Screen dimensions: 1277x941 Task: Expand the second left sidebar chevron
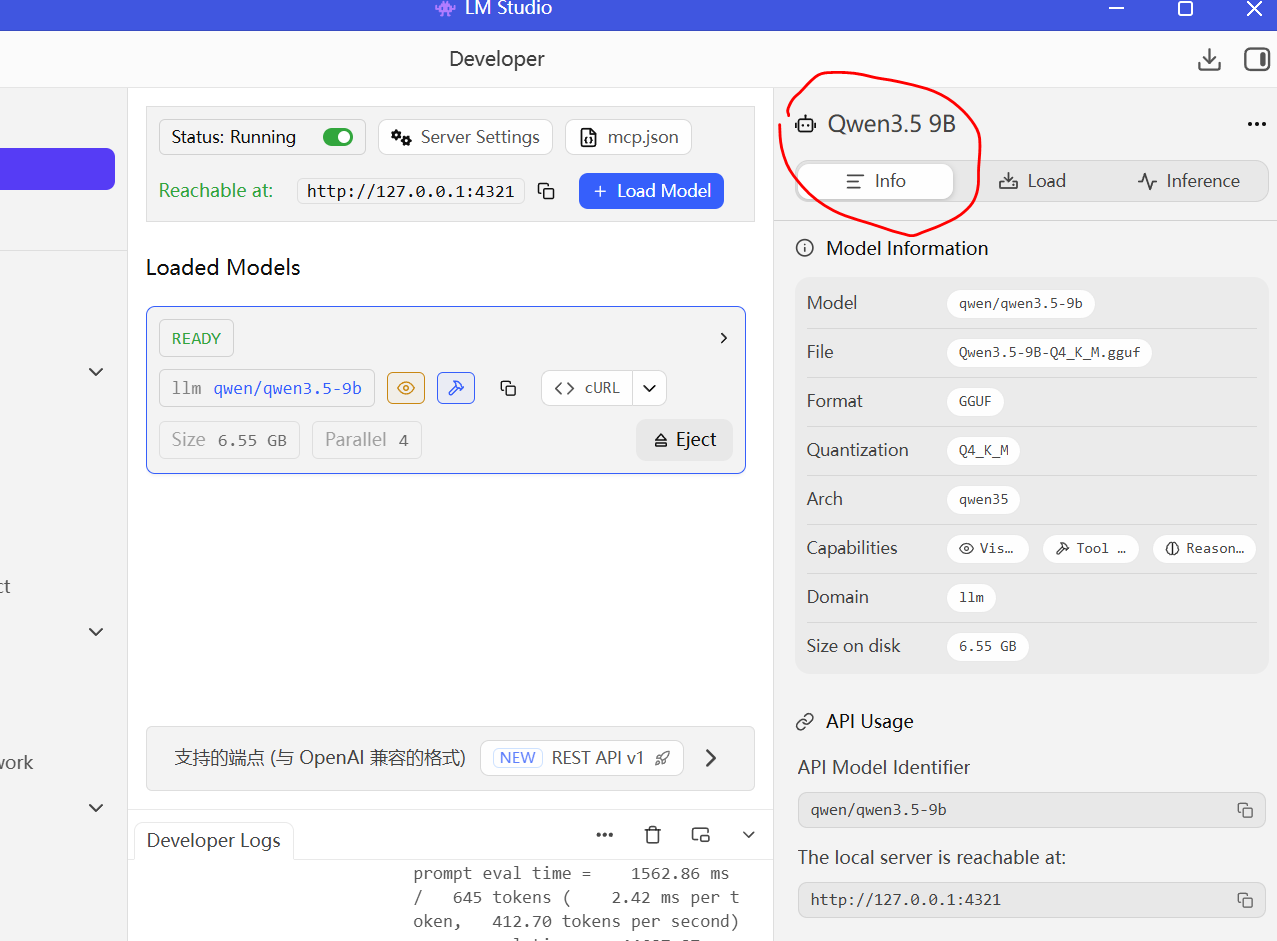96,632
